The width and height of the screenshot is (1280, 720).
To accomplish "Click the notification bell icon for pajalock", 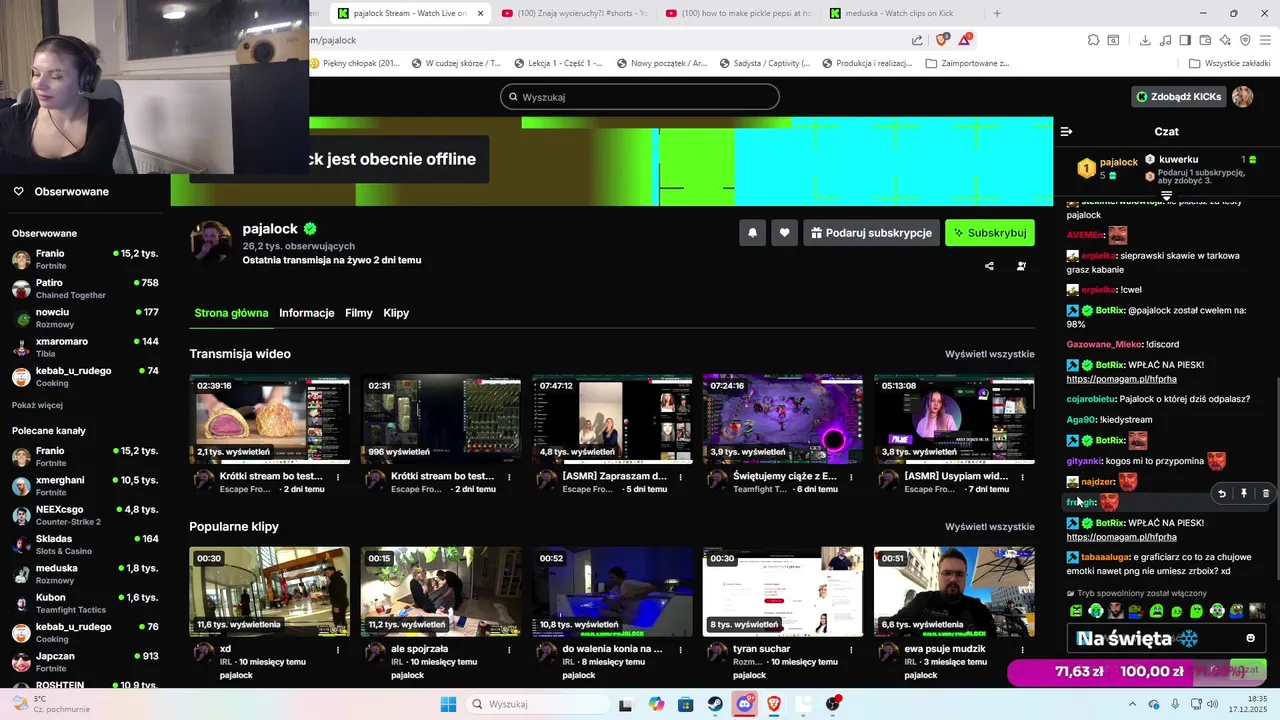I will click(753, 233).
